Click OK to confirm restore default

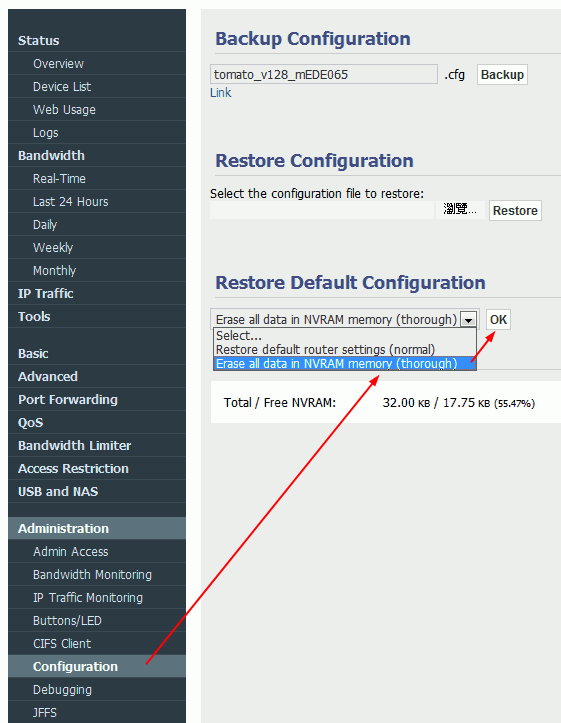[x=498, y=320]
